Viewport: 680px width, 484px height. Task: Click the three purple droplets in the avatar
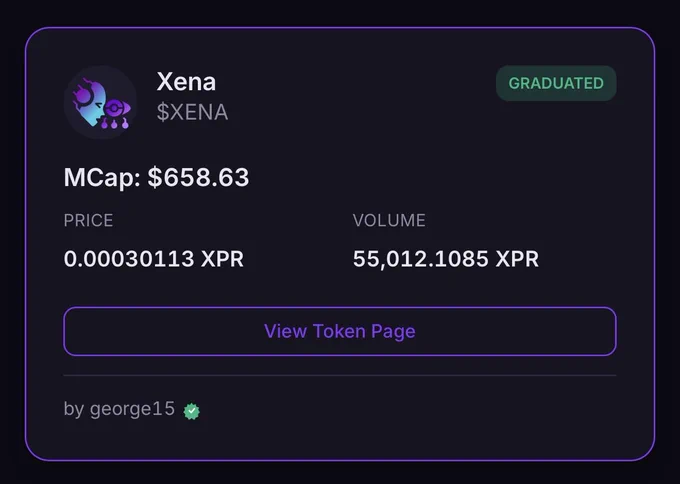tap(114, 124)
